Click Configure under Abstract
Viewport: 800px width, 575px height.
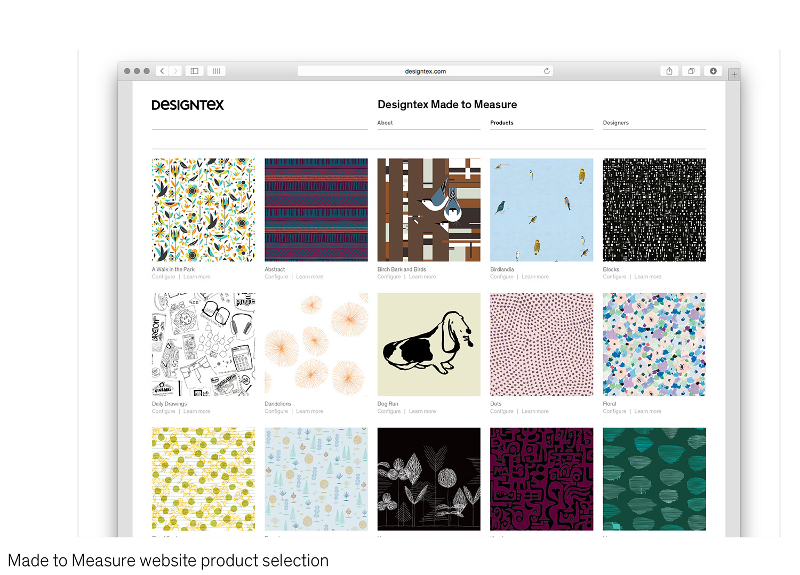[x=277, y=277]
